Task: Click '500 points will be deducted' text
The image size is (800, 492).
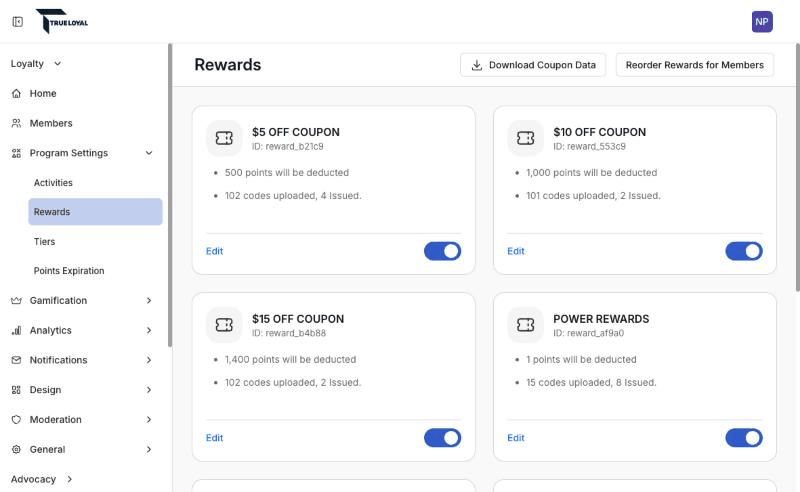Action: tap(287, 173)
